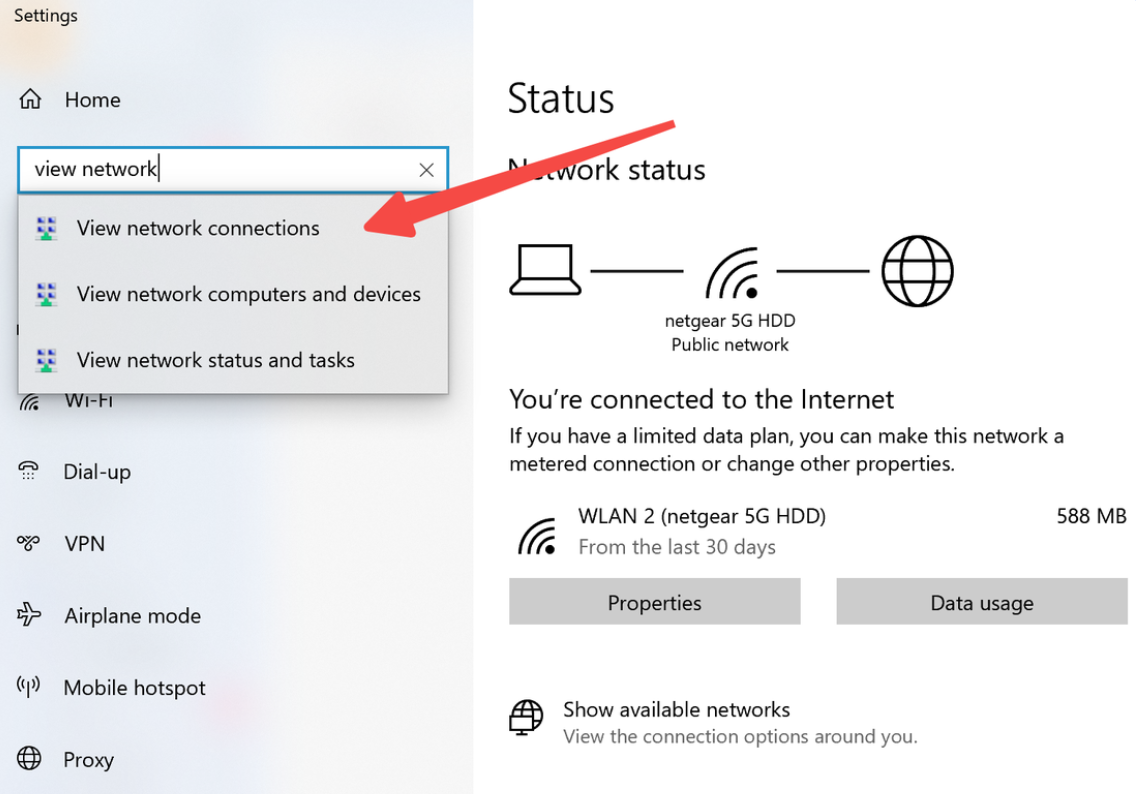Click the Show available networks globe icon
Viewport: 1136px width, 794px height.
pos(526,717)
